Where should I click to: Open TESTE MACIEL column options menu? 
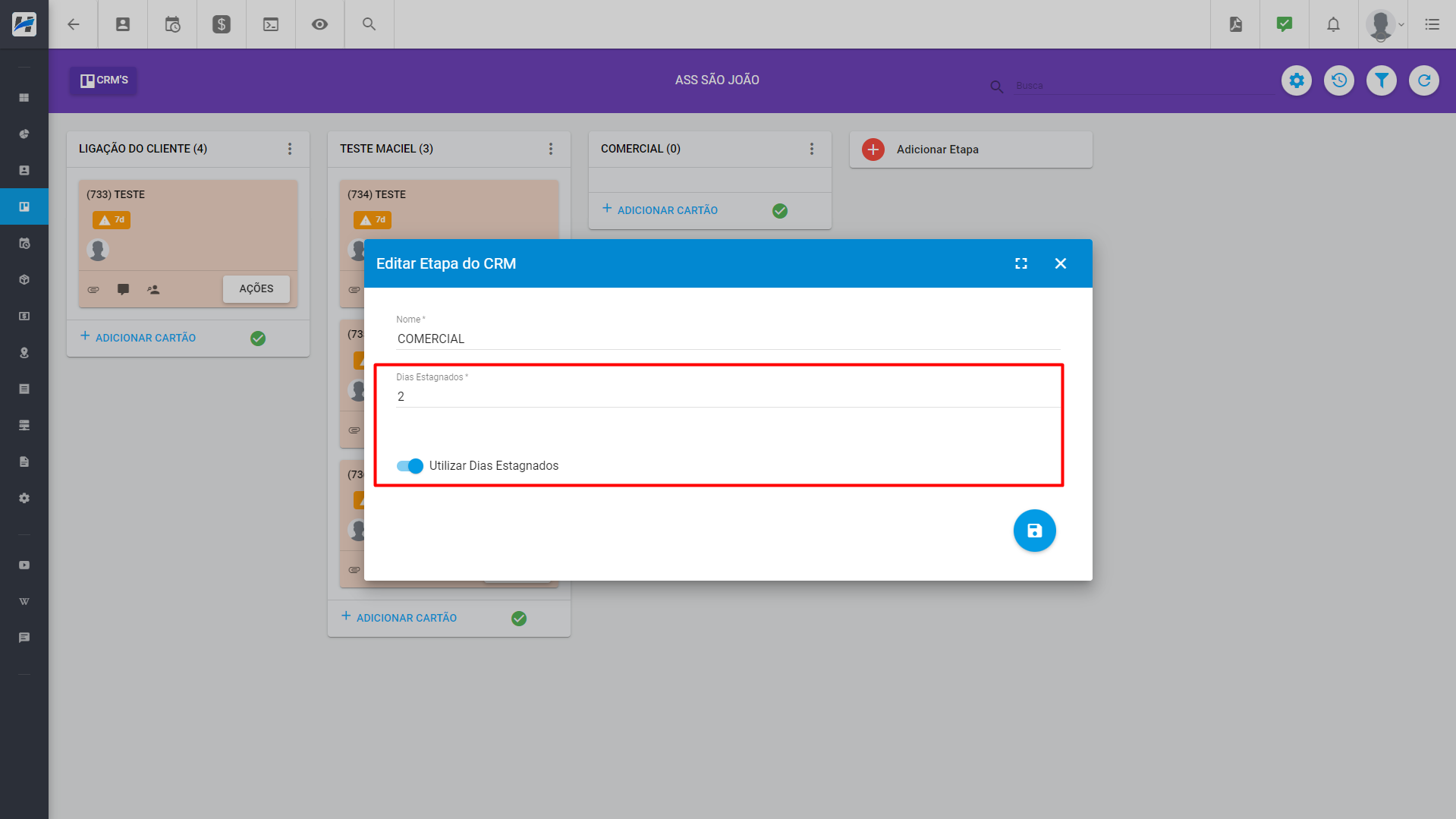[x=551, y=149]
